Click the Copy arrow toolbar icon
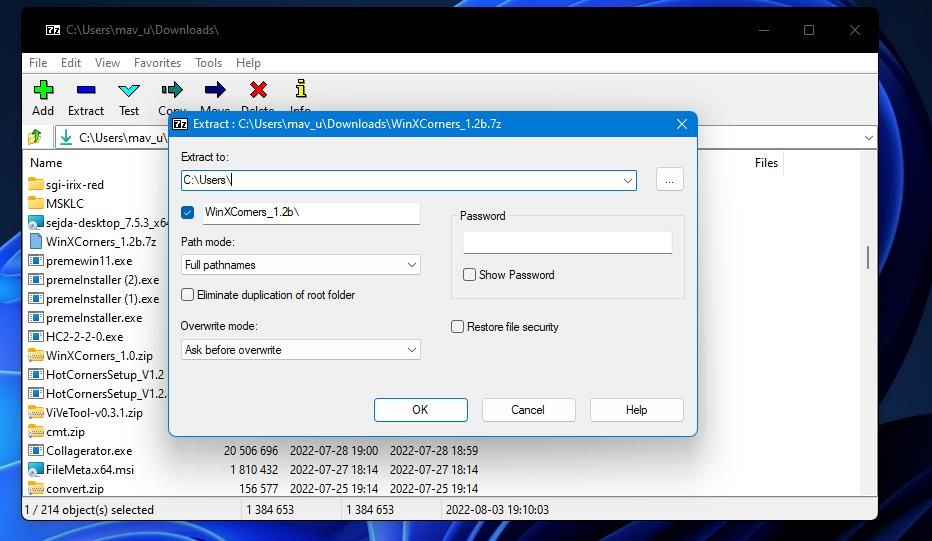Image resolution: width=932 pixels, height=541 pixels. (x=172, y=90)
